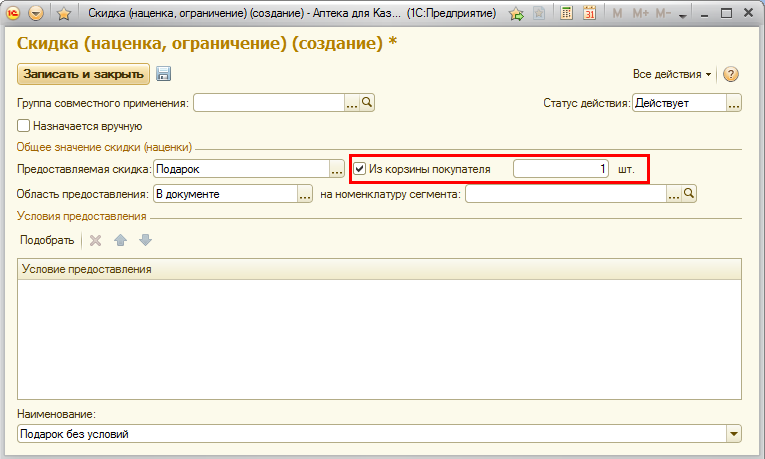Image resolution: width=765 pixels, height=459 pixels.
Task: Click magnifier next to номенклатуру сегмента field
Action: [x=689, y=194]
